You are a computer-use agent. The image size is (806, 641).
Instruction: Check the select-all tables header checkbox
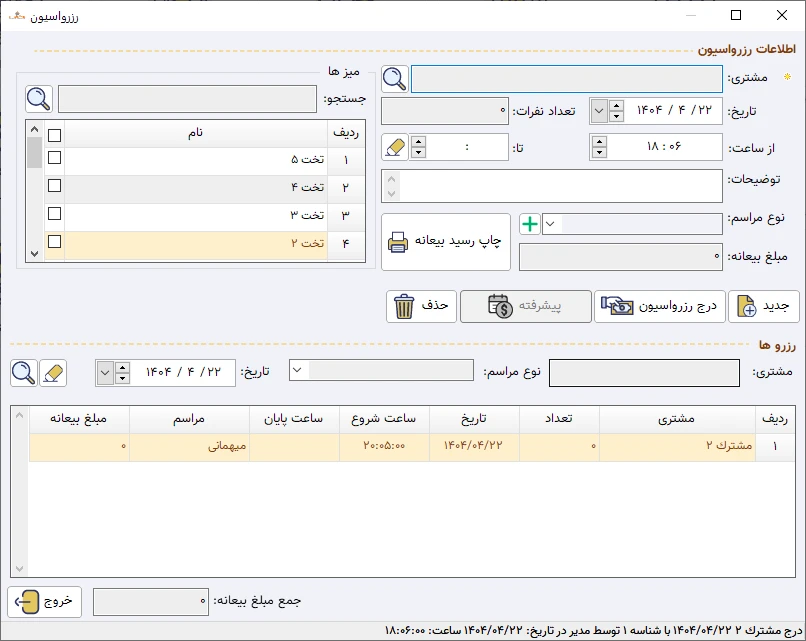pos(54,135)
